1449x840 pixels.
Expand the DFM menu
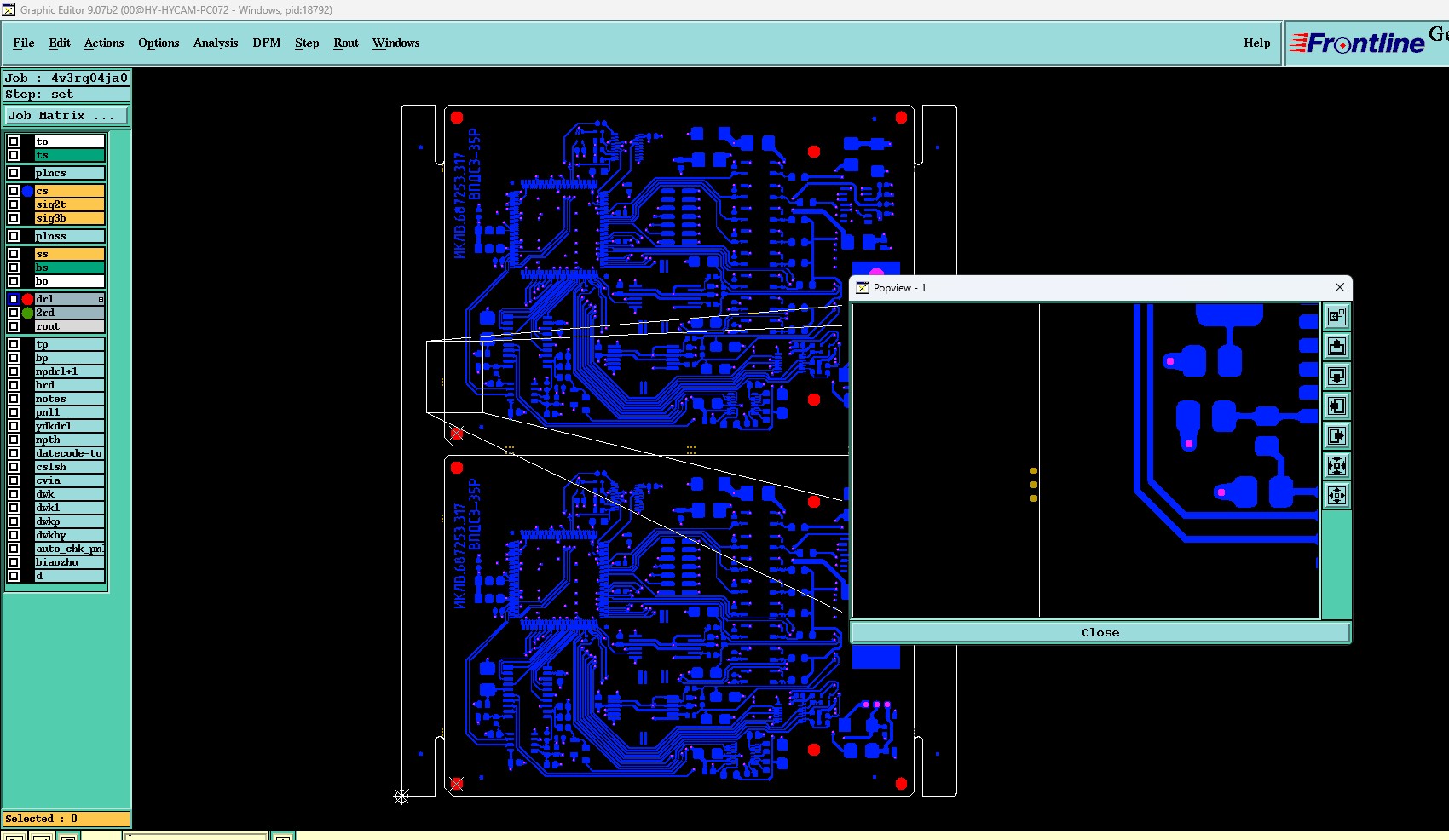pos(266,43)
